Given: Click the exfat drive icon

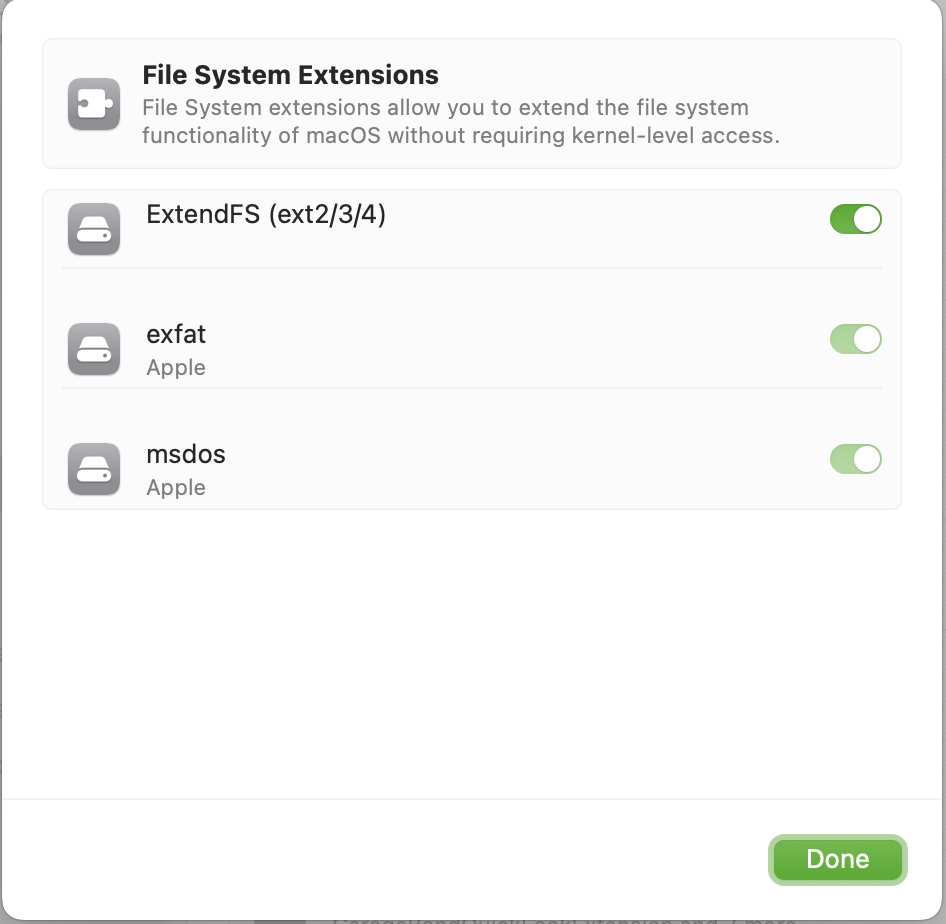Looking at the screenshot, I should tap(93, 349).
